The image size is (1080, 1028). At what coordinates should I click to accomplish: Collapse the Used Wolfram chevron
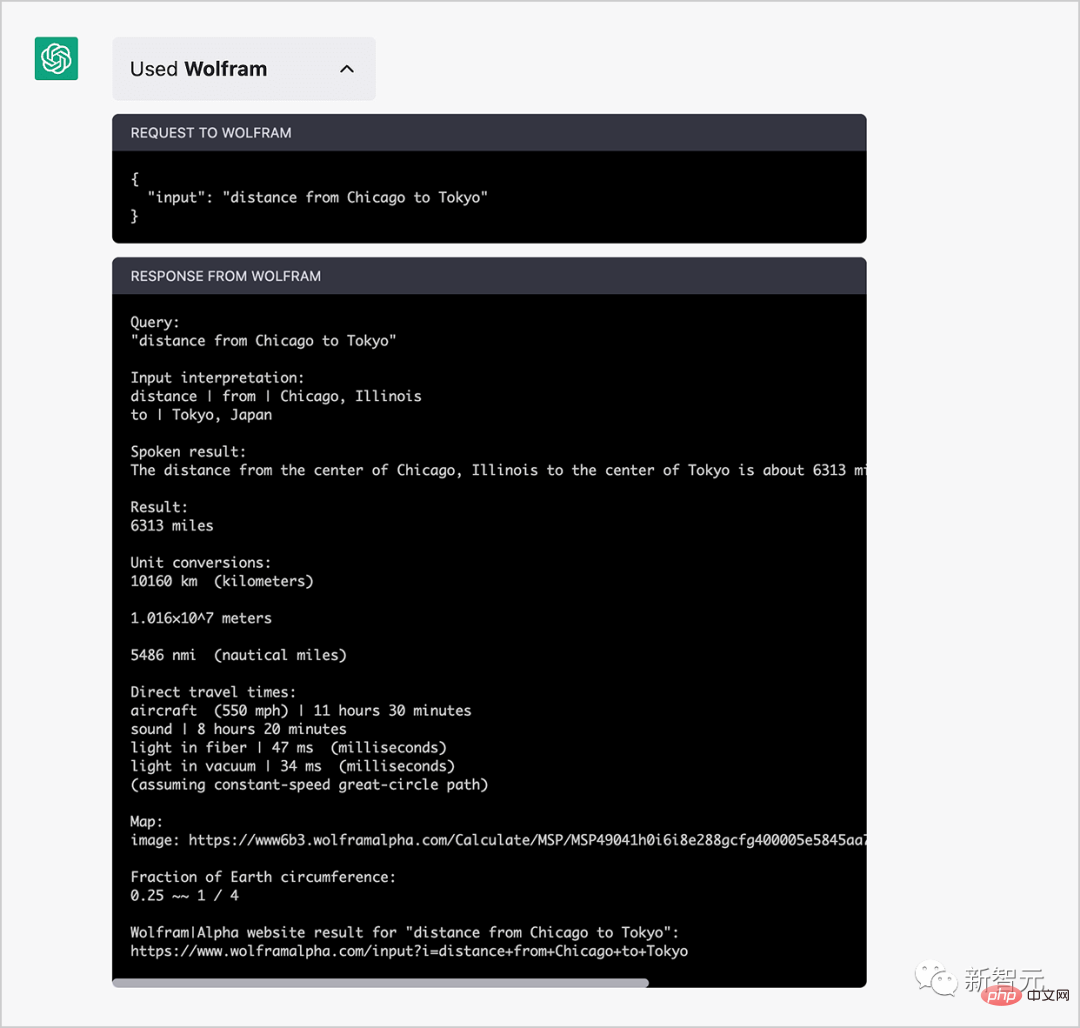pos(347,69)
